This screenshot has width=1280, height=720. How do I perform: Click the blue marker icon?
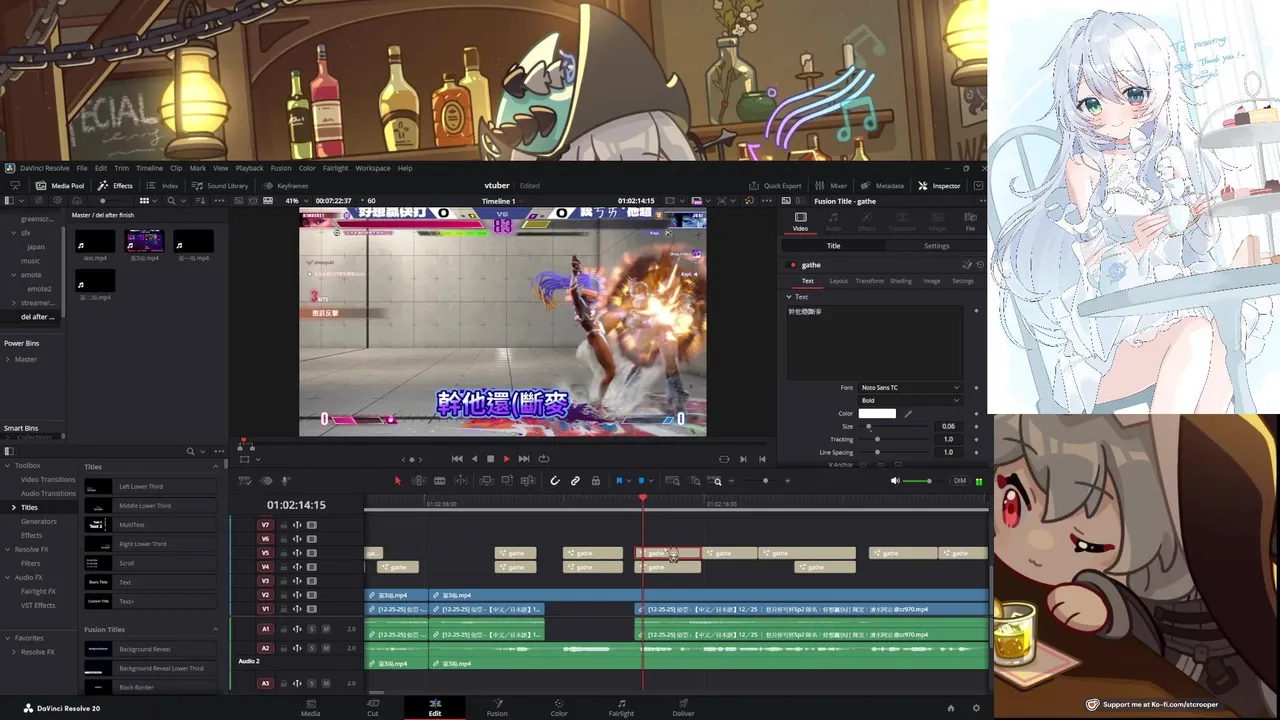click(641, 481)
